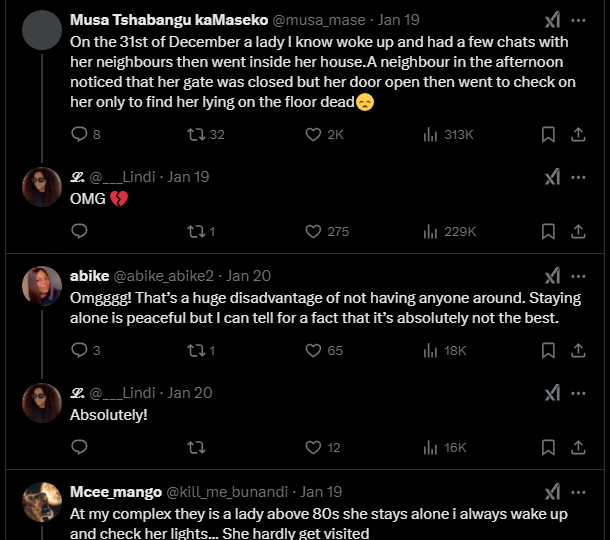Click abike's profile avatar
Viewport: 610px width, 540px height.
42,287
